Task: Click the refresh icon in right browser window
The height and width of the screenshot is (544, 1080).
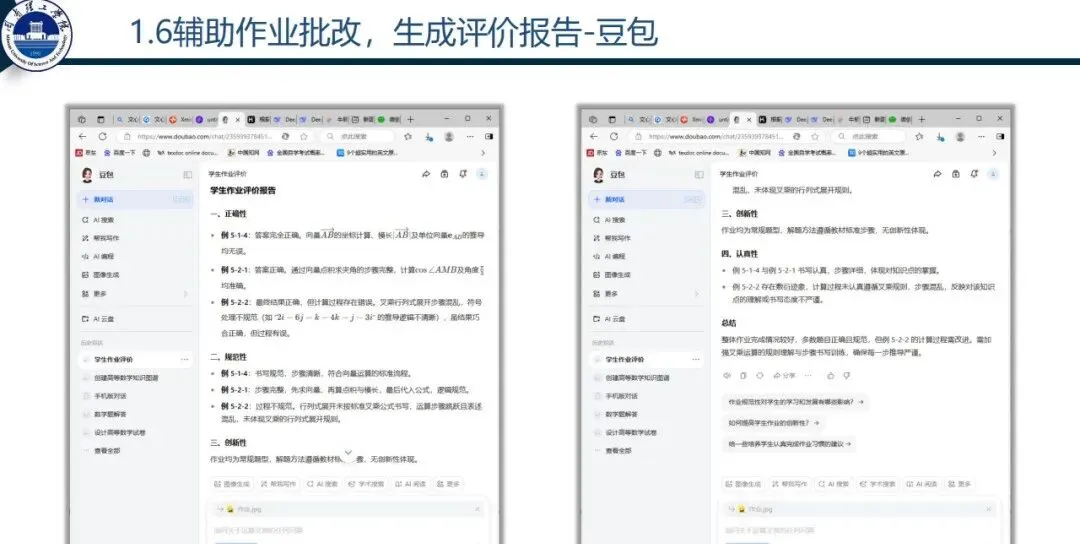Action: 614,136
